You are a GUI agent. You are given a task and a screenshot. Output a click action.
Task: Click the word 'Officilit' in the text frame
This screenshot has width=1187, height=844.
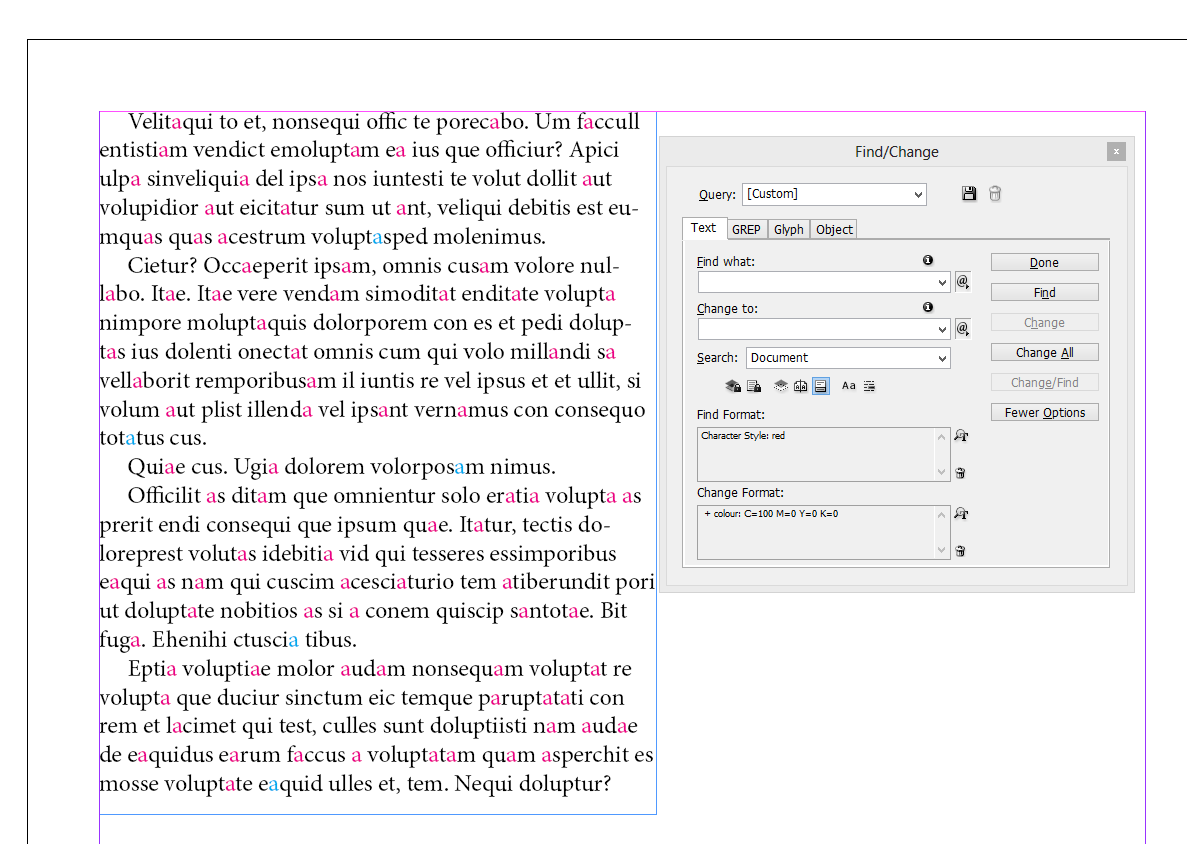coord(164,496)
